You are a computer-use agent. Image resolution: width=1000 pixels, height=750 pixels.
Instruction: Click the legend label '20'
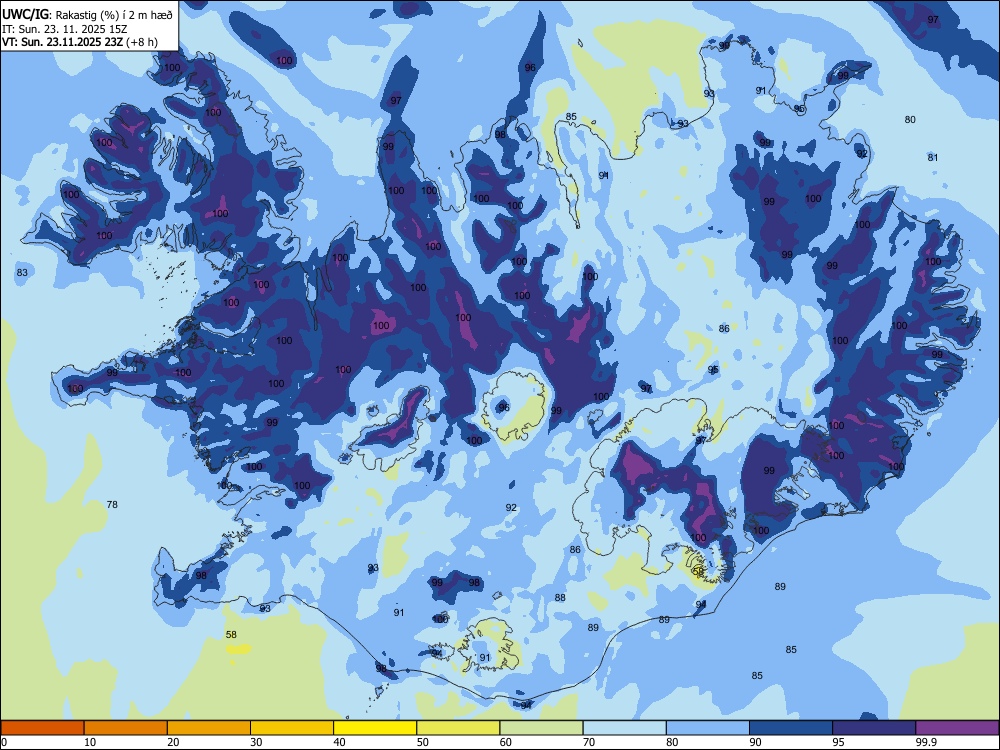click(x=173, y=742)
